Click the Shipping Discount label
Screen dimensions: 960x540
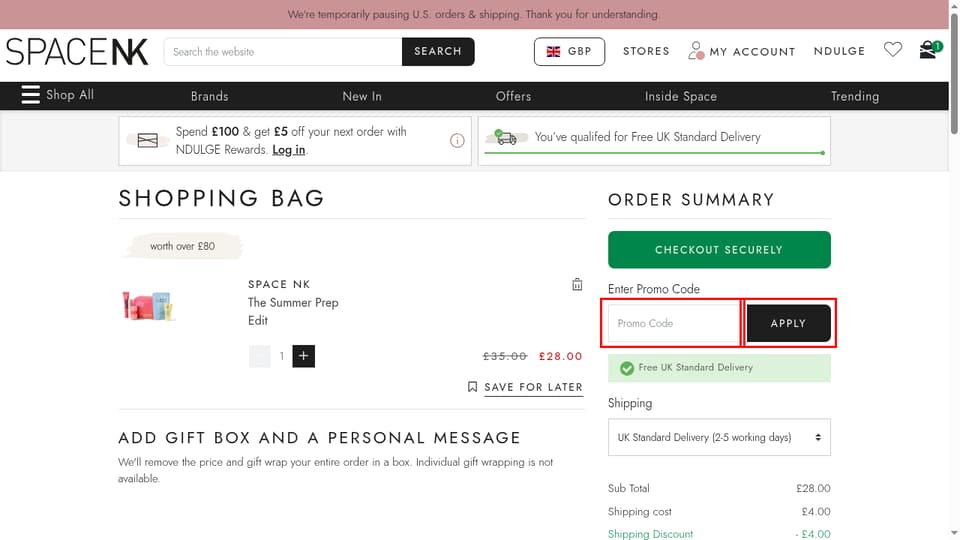(x=650, y=534)
